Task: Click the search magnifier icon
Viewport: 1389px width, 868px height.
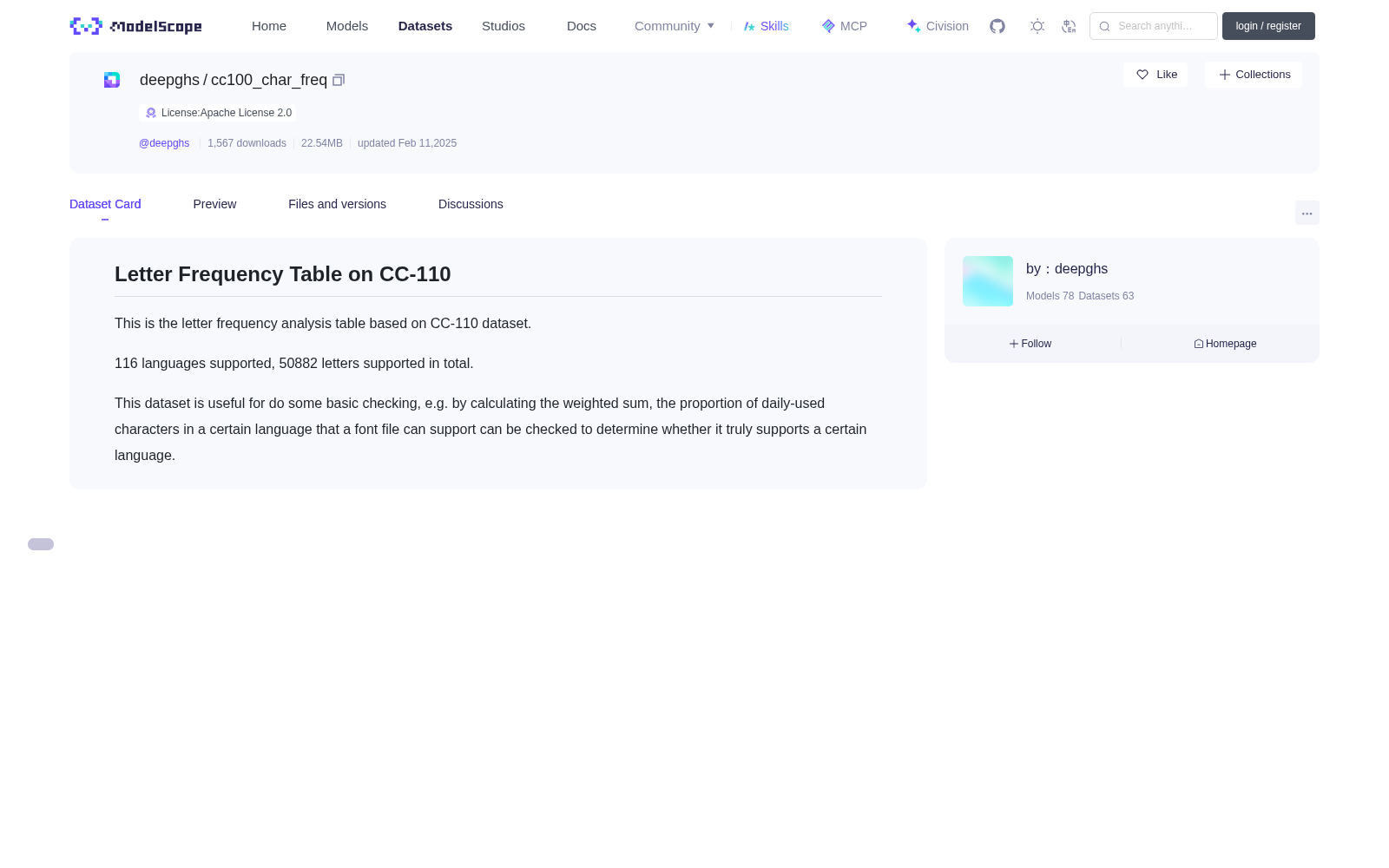Action: 1104,26
